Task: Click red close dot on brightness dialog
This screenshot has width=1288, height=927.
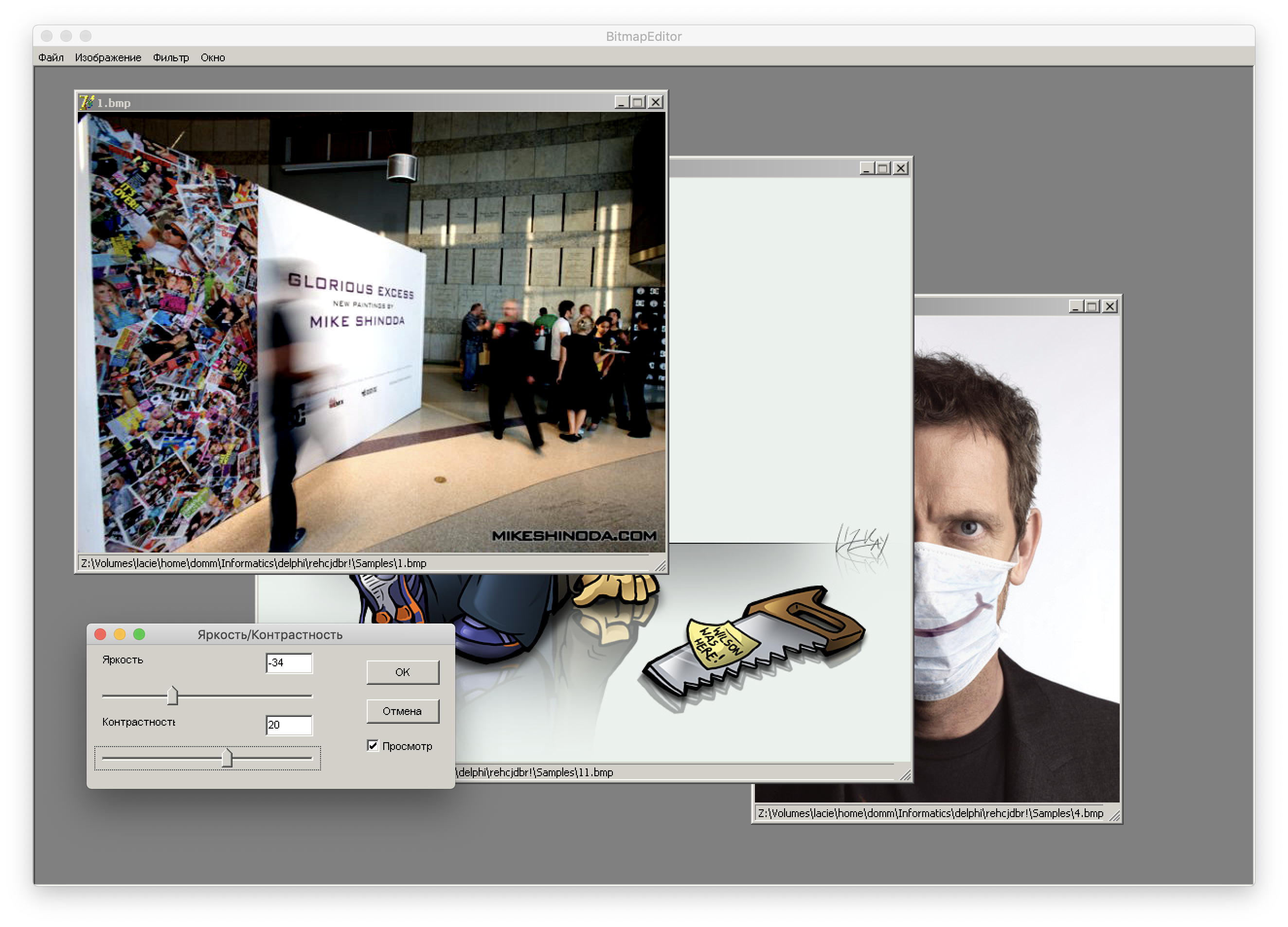Action: pos(101,635)
